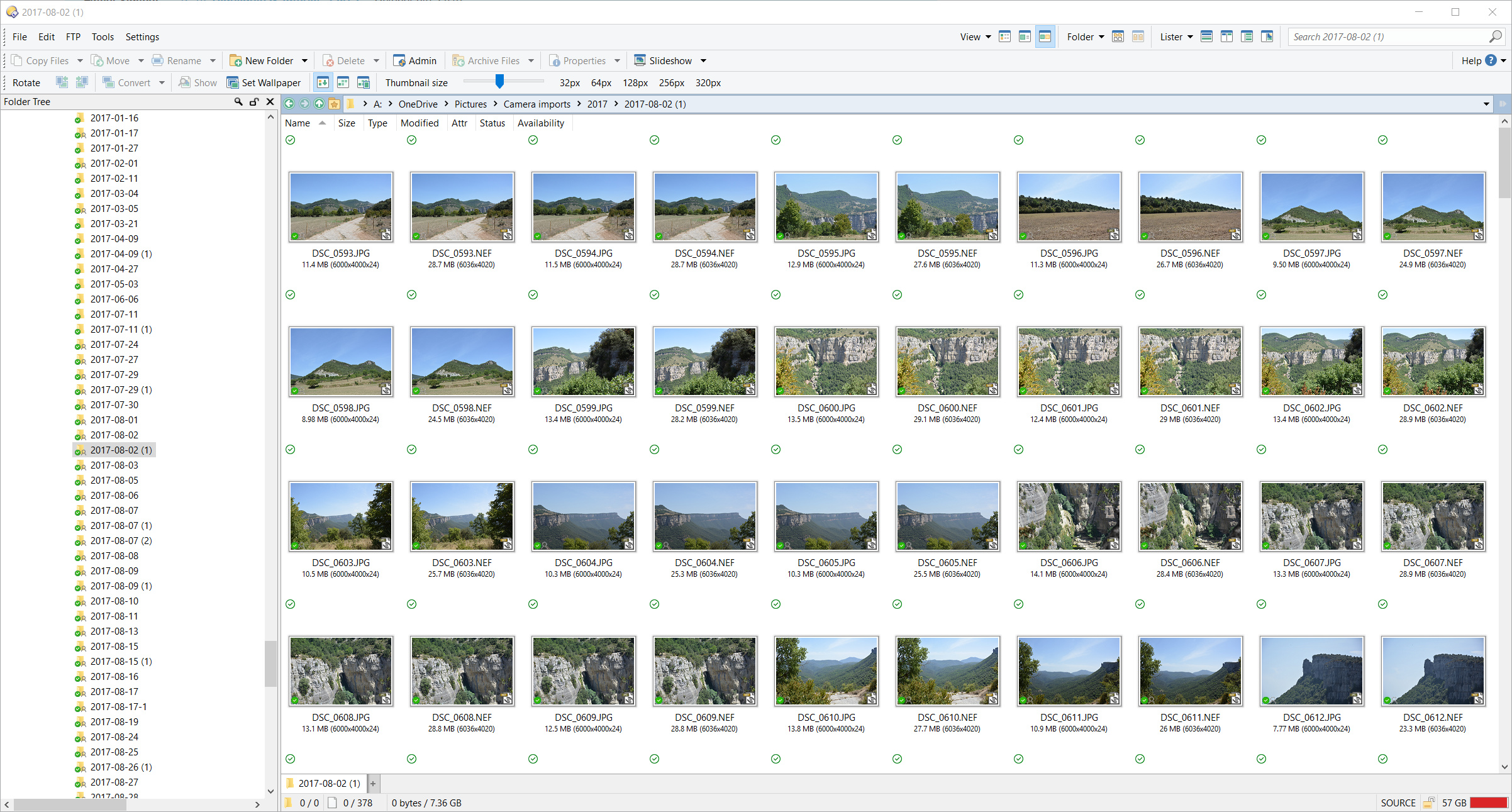Navigate to Camera imports in breadcrumb
Screen dimensions: 1512x812
536,104
